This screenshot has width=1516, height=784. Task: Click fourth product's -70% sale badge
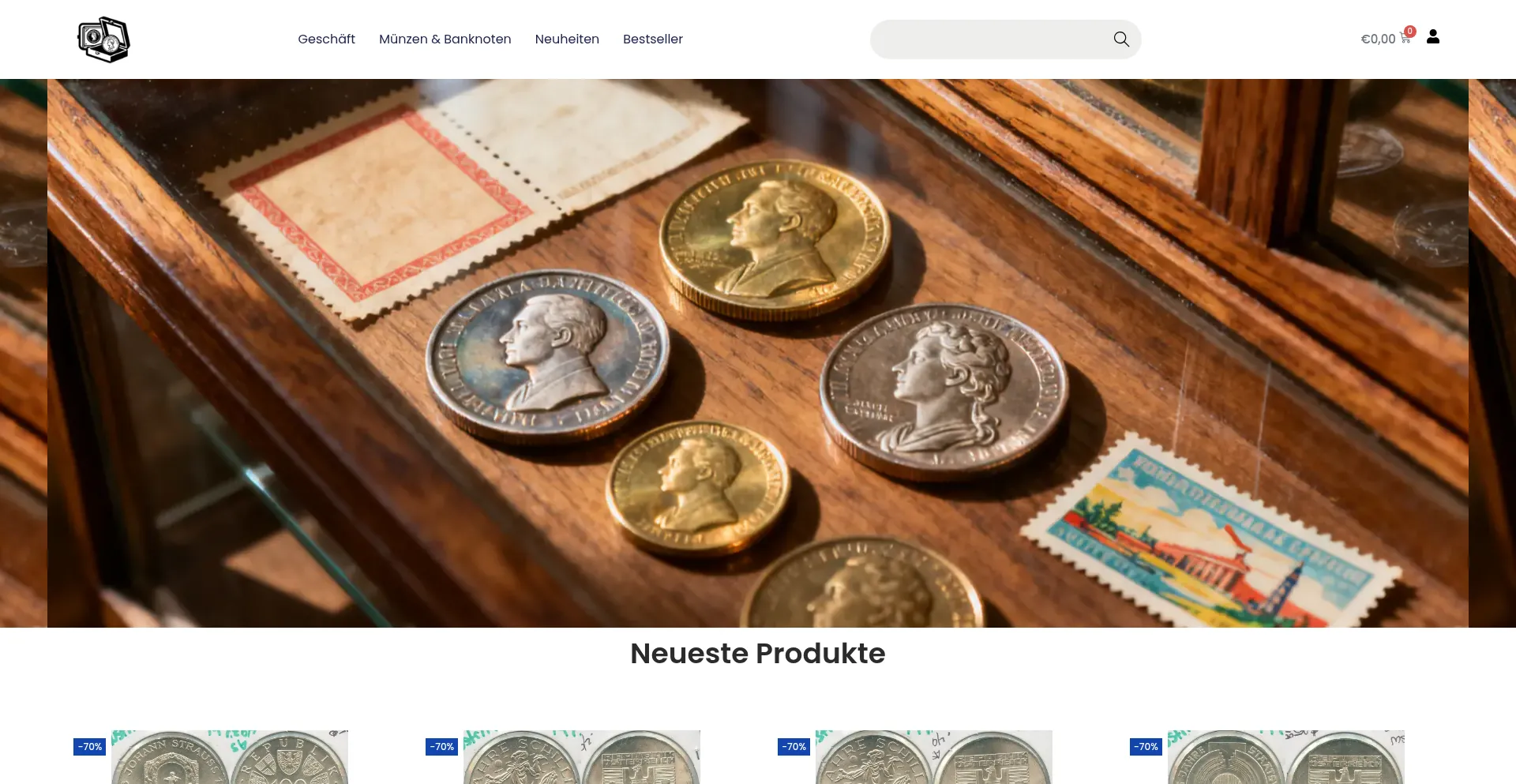click(1146, 747)
